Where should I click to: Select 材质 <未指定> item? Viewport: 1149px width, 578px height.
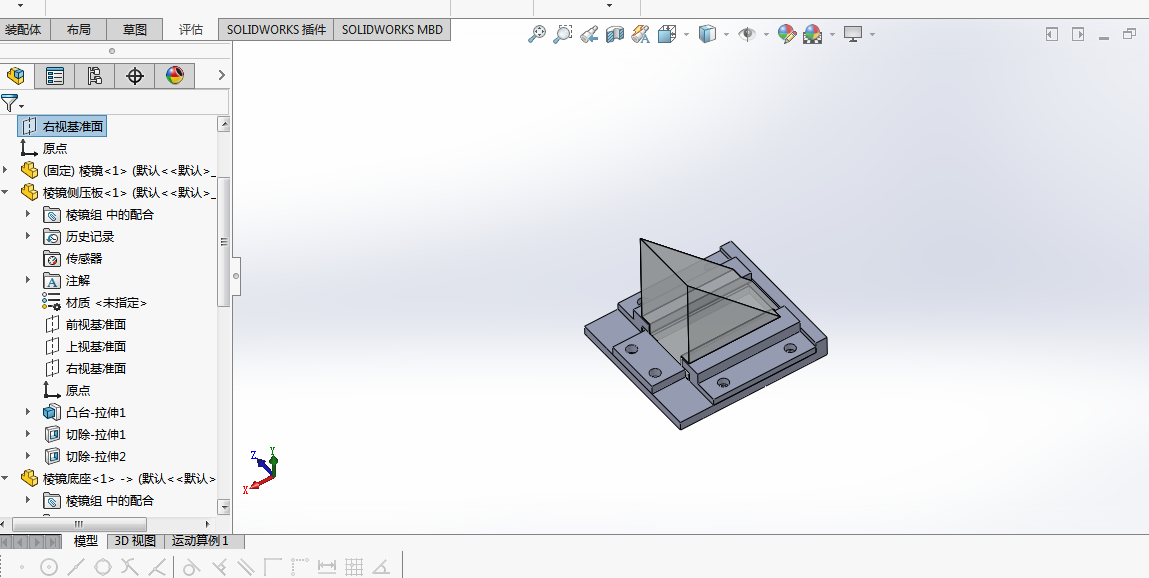coord(95,303)
